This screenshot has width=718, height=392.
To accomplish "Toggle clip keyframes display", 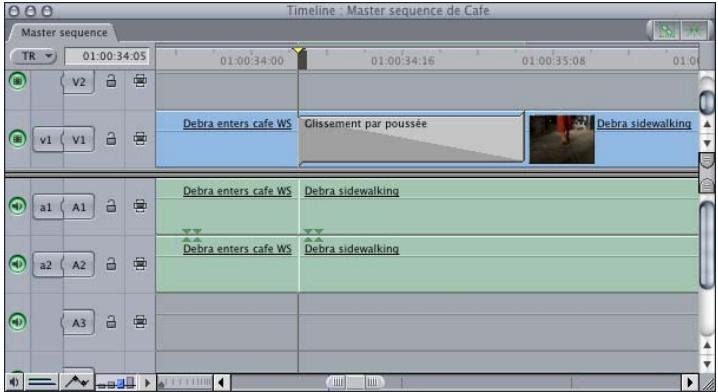I will (x=42, y=381).
